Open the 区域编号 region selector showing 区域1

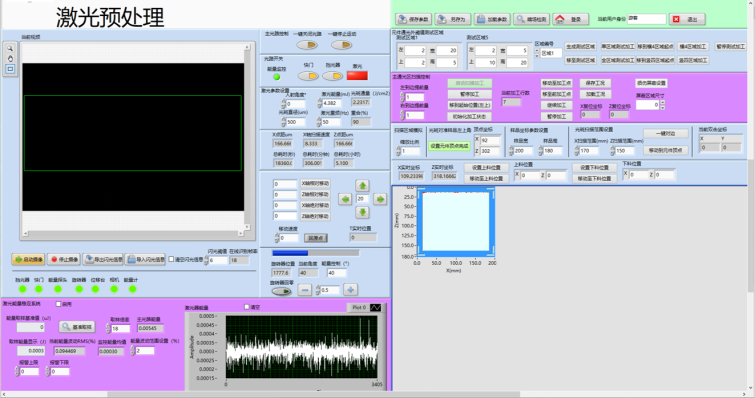(x=551, y=53)
